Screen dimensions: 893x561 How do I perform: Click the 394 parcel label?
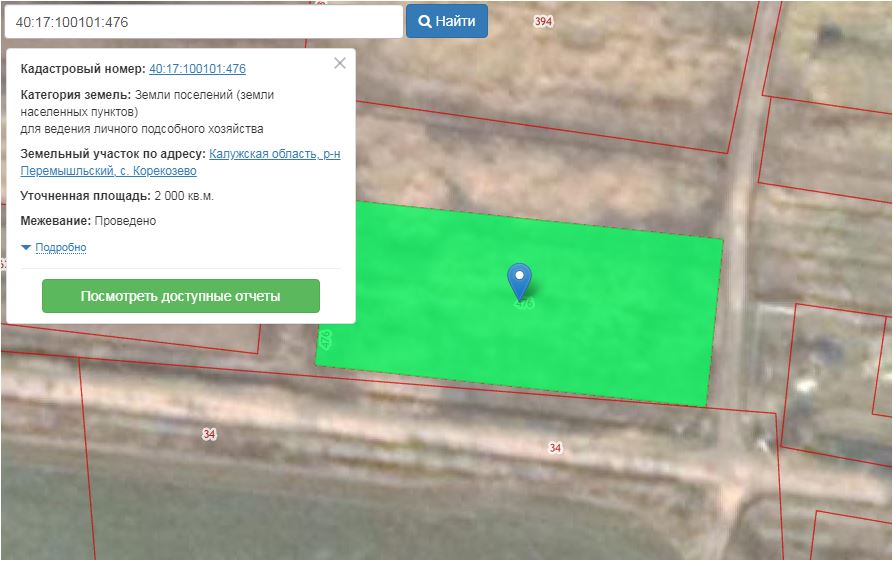[x=543, y=21]
